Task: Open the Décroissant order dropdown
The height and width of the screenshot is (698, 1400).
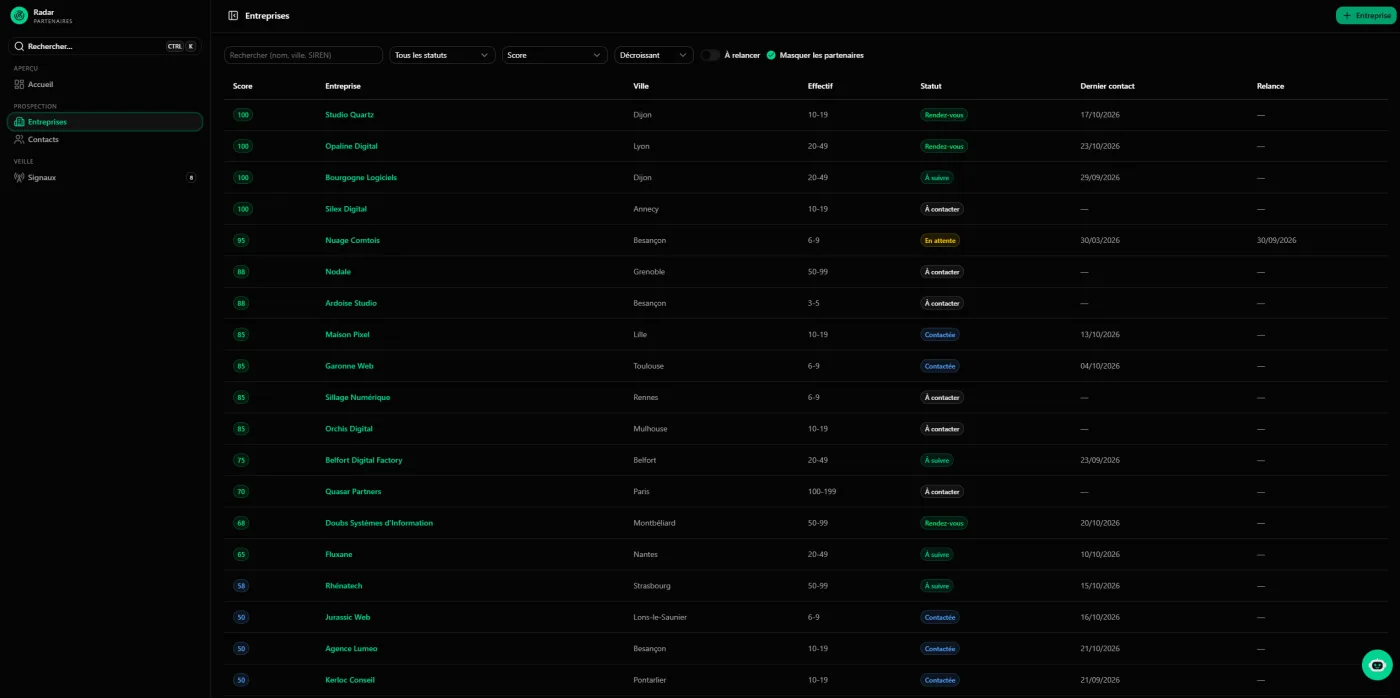Action: (x=654, y=55)
